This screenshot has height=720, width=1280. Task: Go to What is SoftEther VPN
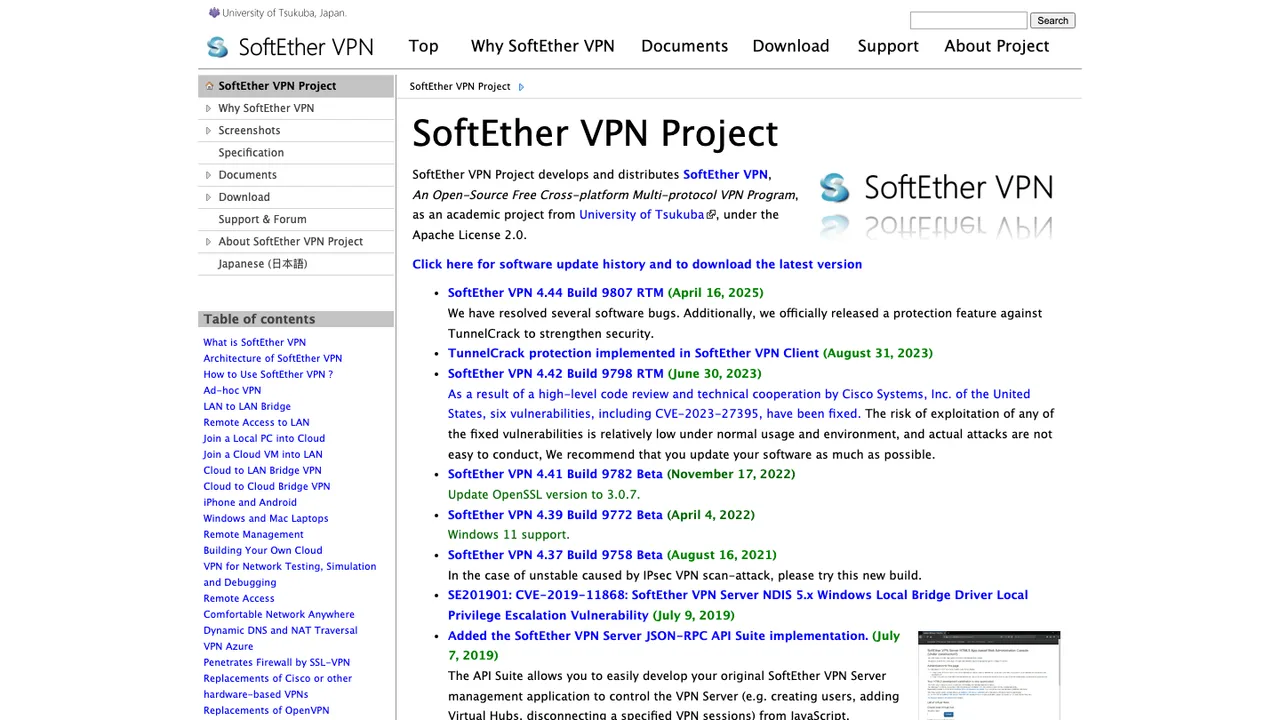[x=255, y=342]
